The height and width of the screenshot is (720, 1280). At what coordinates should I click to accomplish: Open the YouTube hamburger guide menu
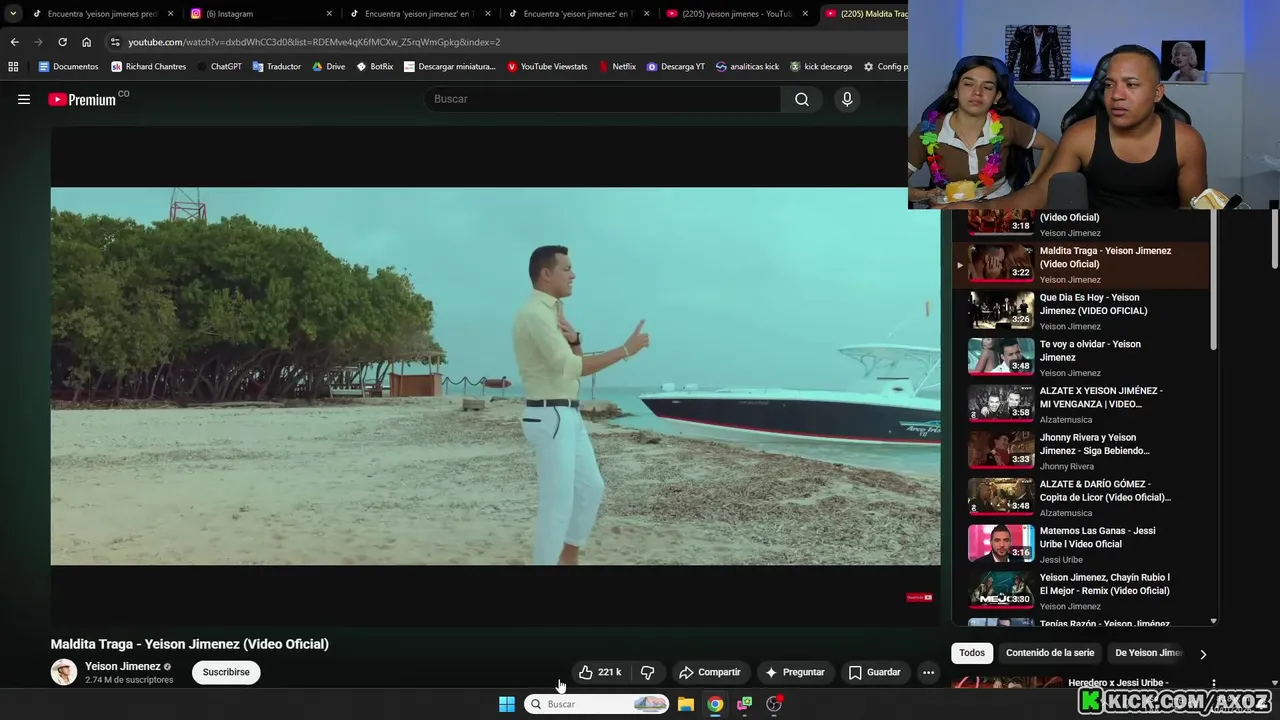click(x=24, y=99)
